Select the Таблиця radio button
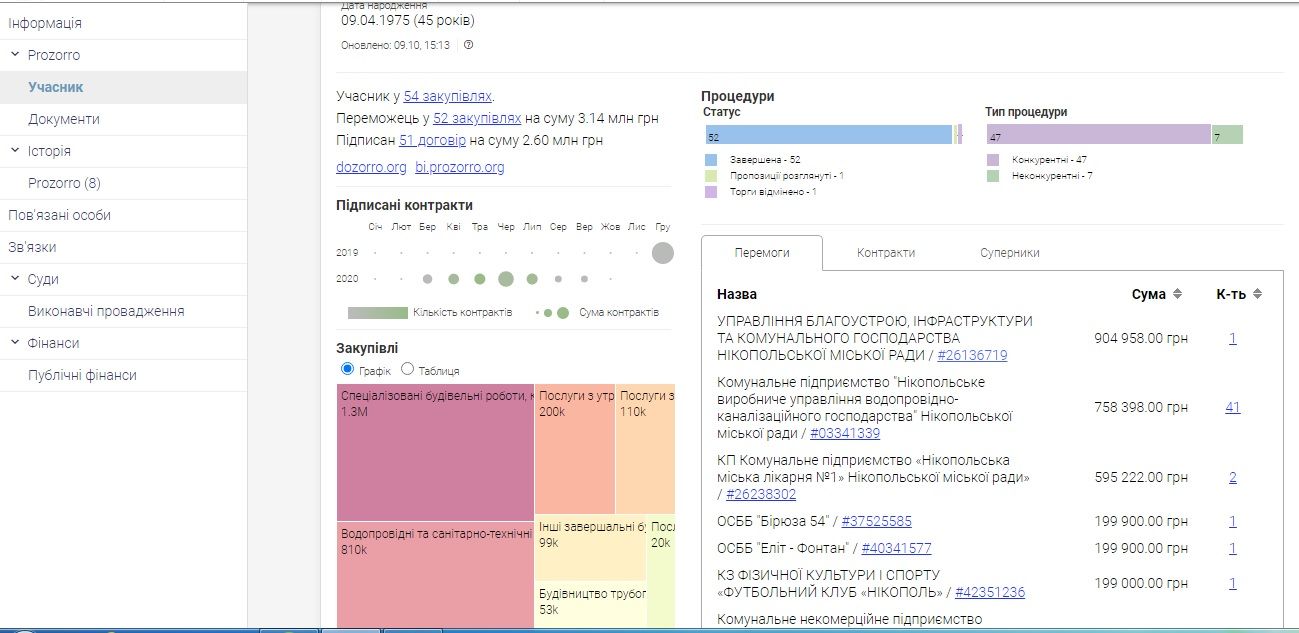1299x633 pixels. 407,369
